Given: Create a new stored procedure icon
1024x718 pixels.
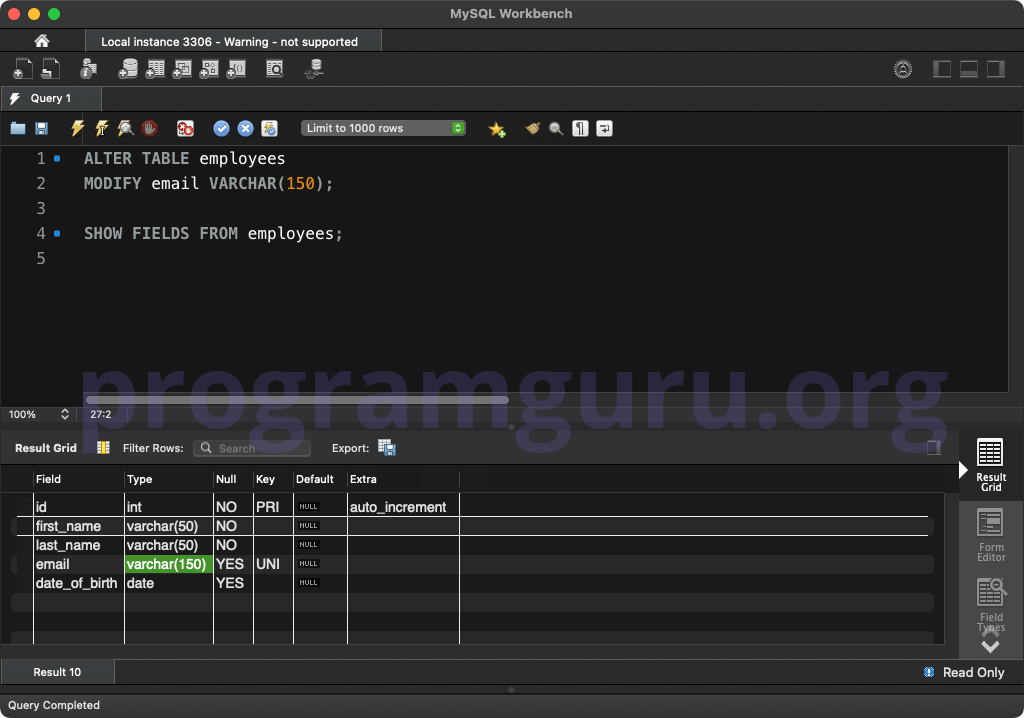Looking at the screenshot, I should 209,69.
